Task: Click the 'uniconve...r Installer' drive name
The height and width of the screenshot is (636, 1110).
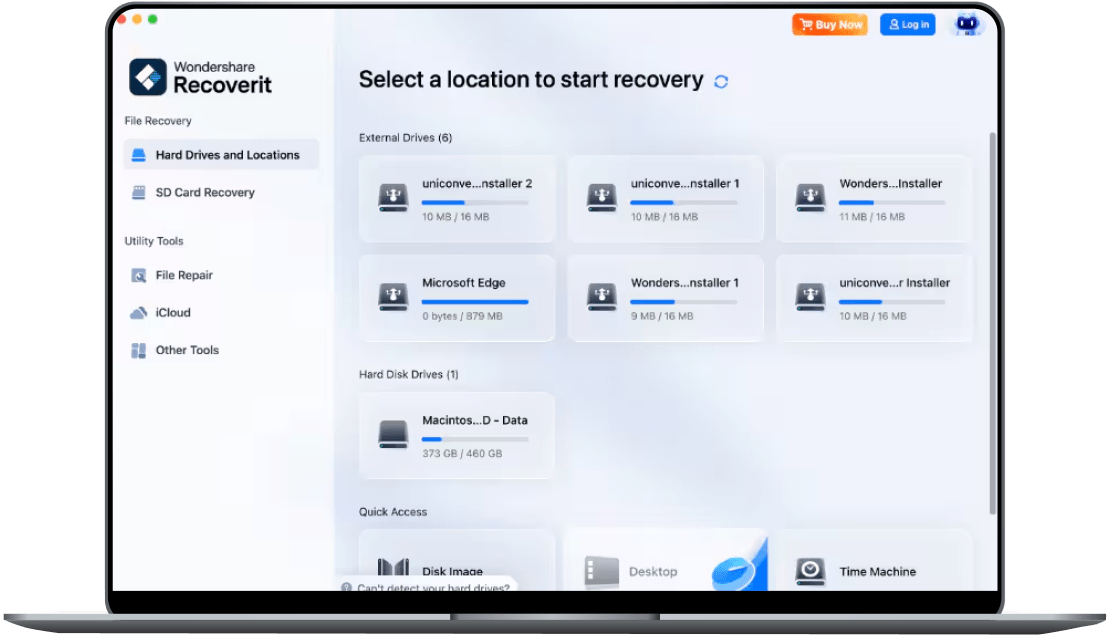Action: click(895, 283)
